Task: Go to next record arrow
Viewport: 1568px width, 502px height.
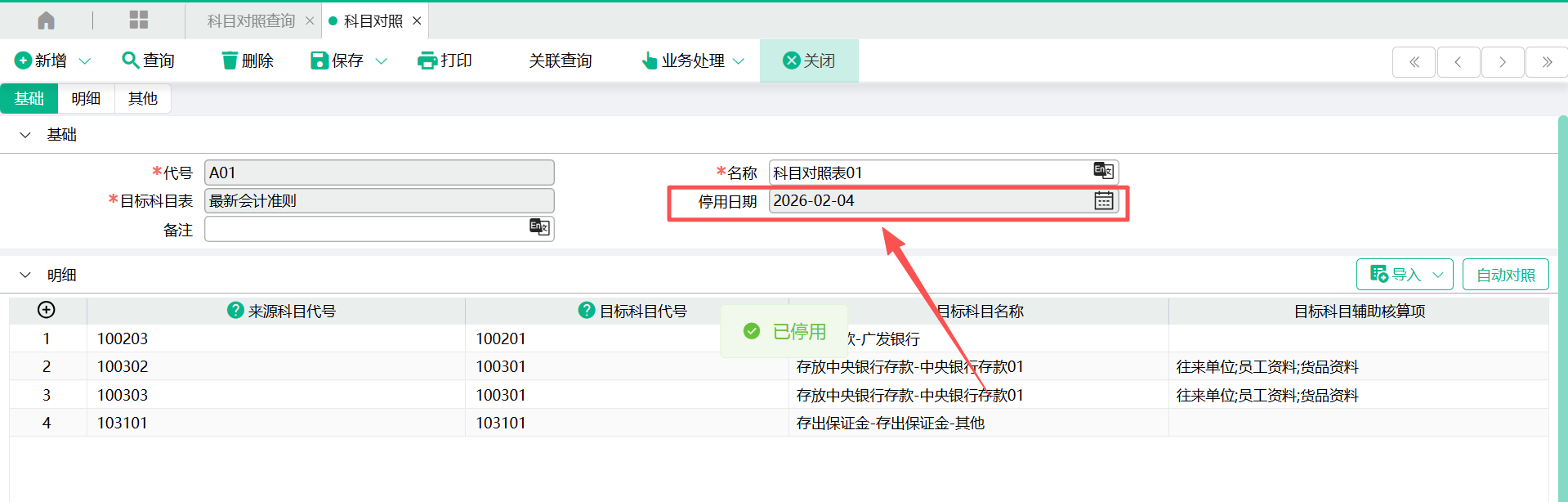Action: pos(1502,62)
